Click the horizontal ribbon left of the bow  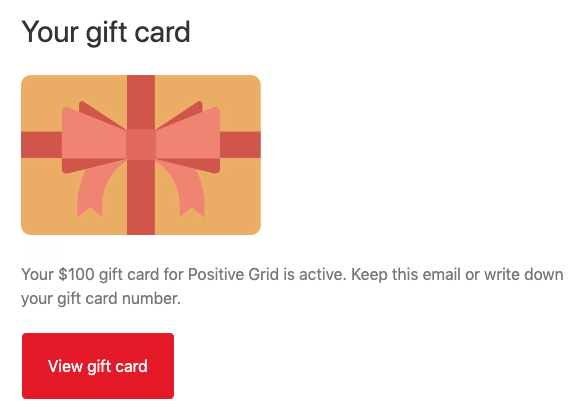click(41, 145)
